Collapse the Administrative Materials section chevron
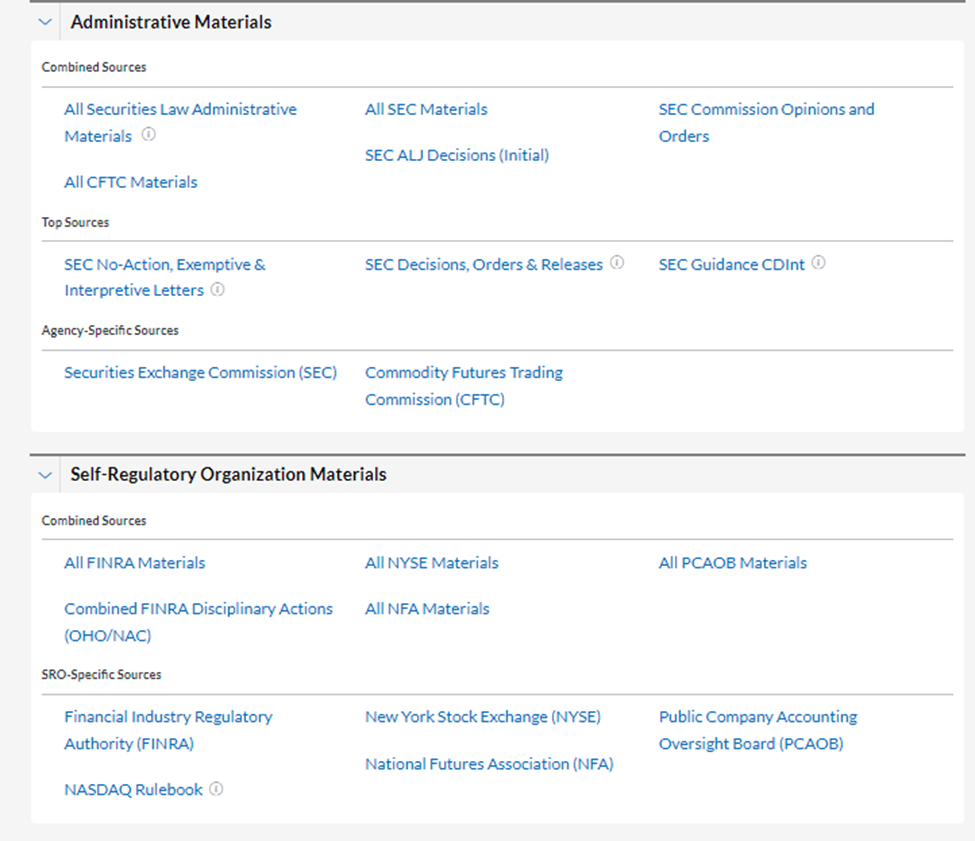 (45, 22)
